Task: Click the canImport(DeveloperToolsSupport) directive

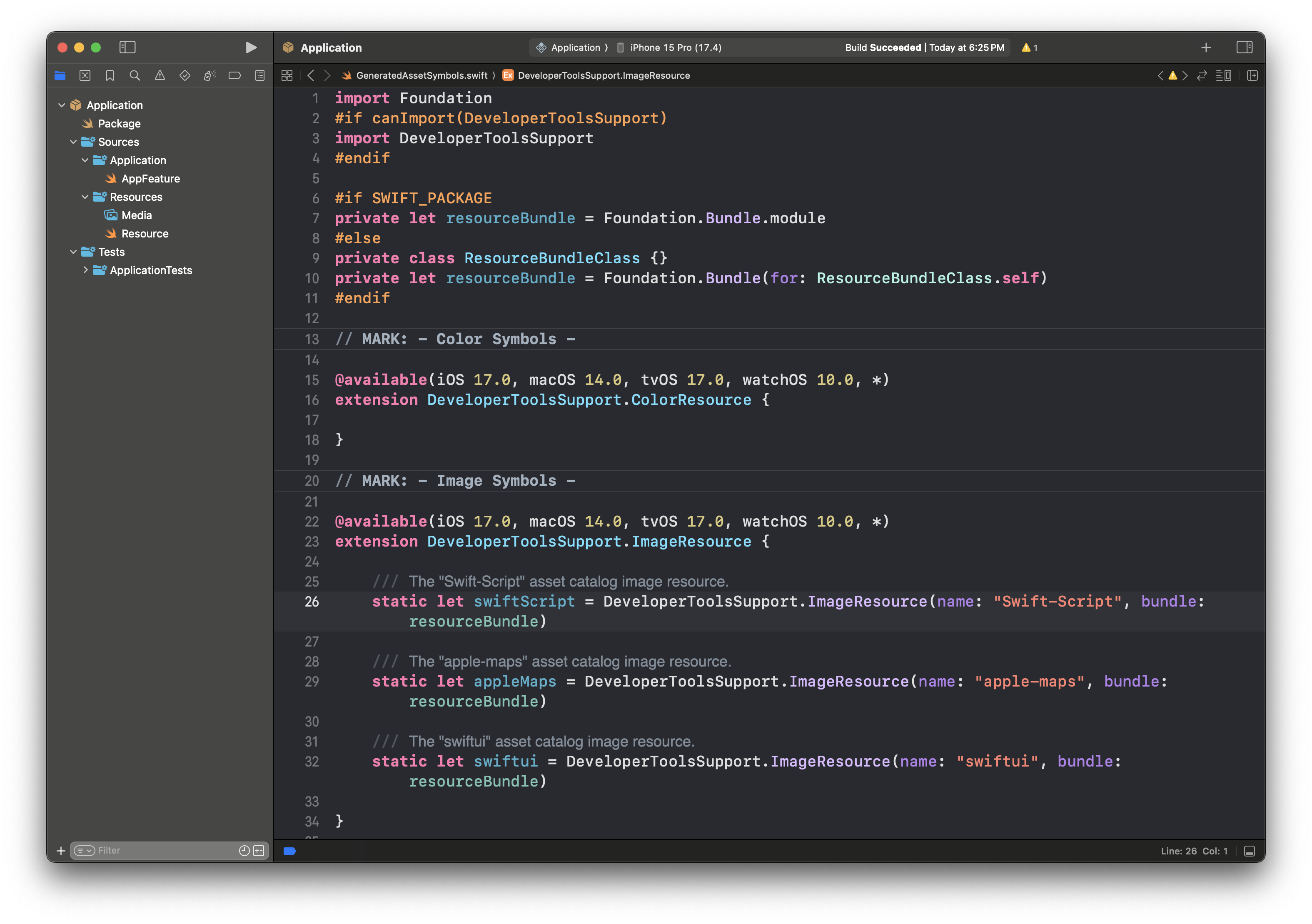Action: click(519, 118)
